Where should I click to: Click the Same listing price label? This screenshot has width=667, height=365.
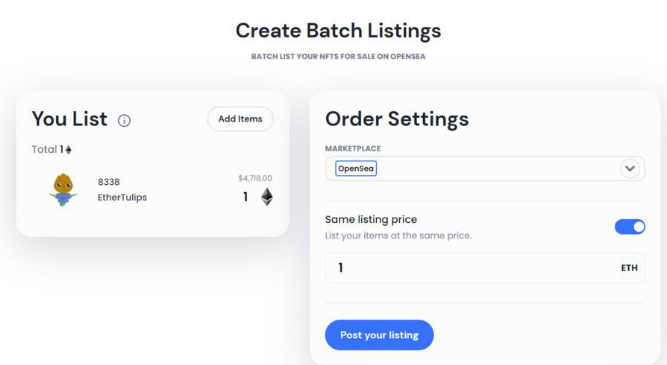tap(371, 220)
